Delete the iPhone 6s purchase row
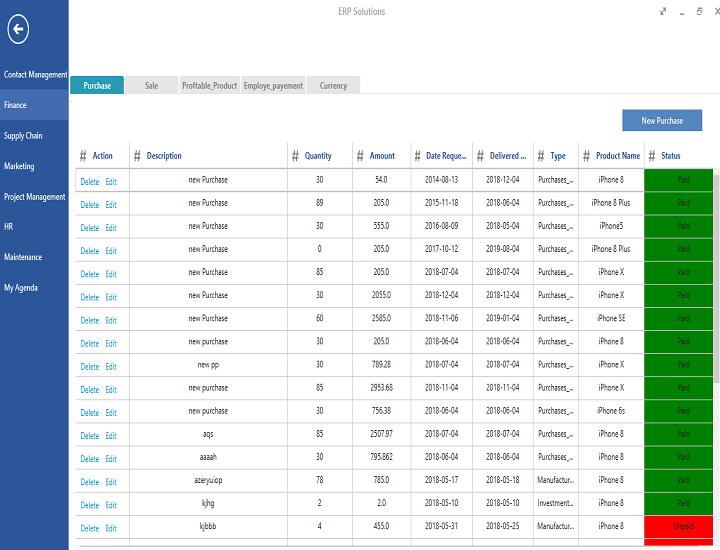The width and height of the screenshot is (720, 550). [90, 413]
